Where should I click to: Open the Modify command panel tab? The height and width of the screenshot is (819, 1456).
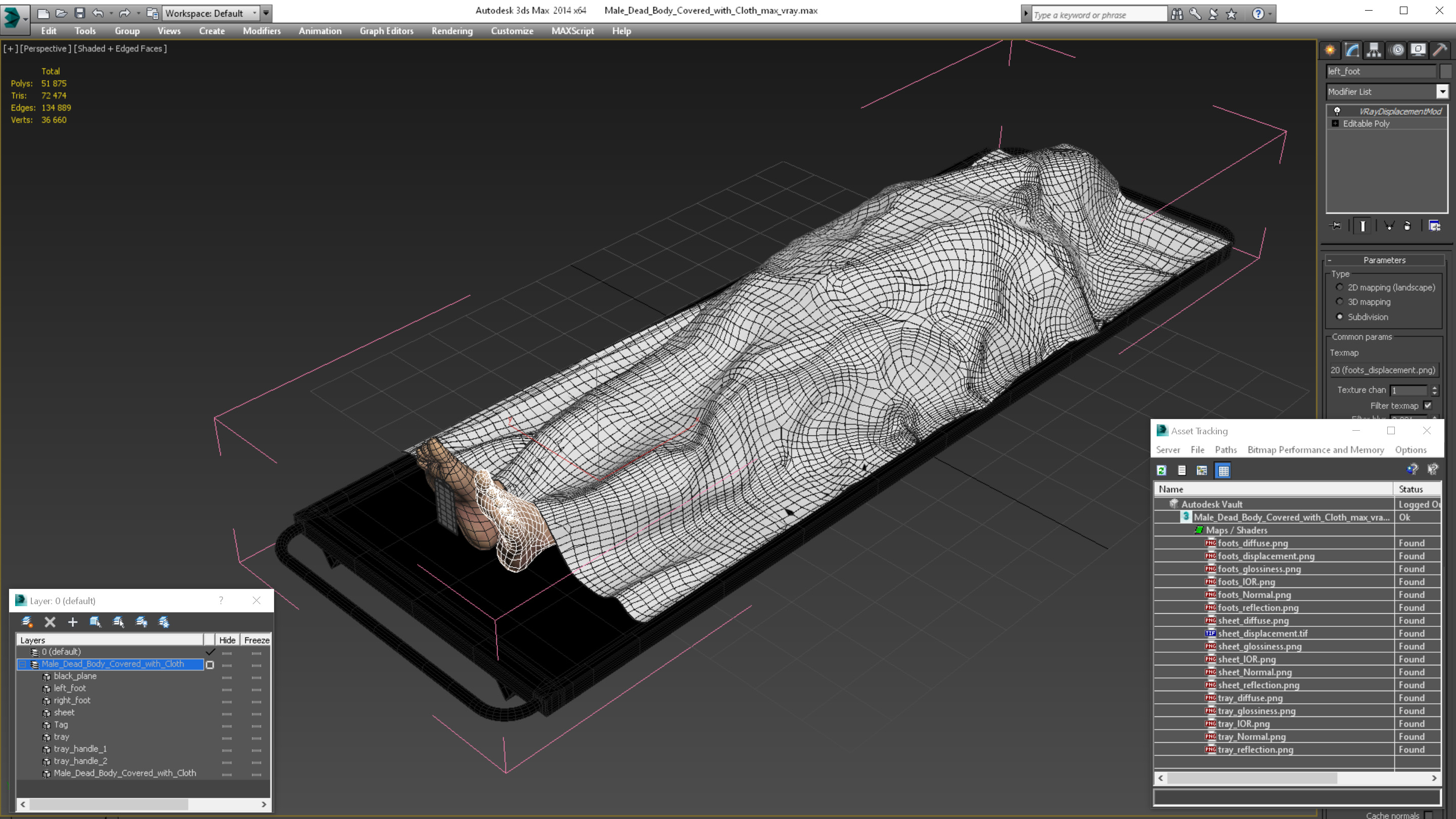pos(1352,50)
